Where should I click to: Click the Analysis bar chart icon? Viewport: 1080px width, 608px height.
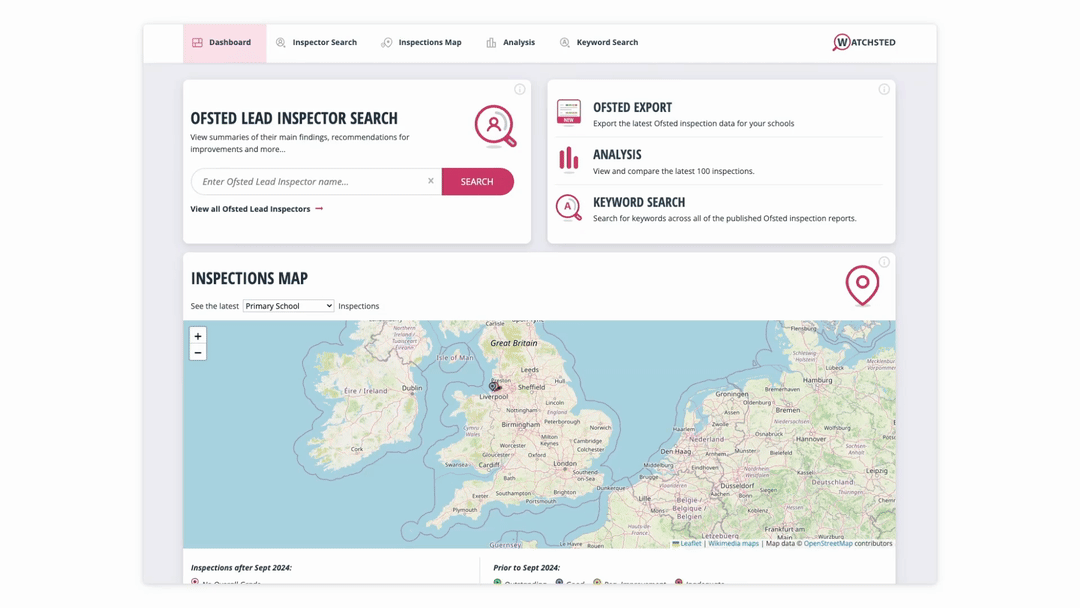569,159
